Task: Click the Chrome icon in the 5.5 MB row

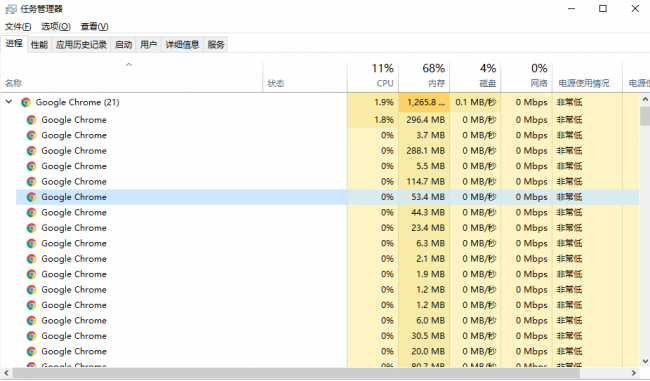Action: [32, 166]
